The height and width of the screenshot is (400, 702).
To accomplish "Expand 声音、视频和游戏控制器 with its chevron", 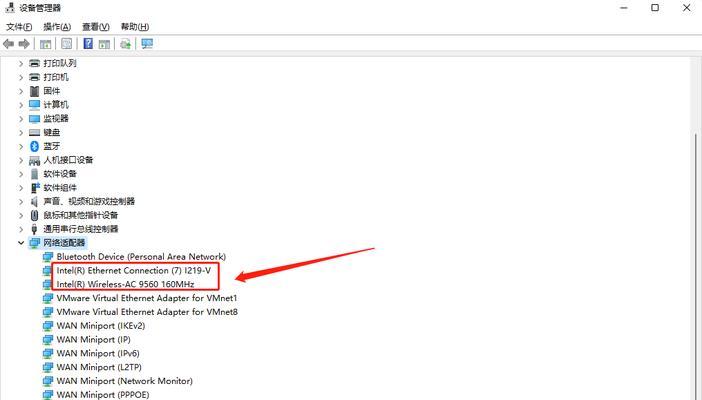I will [21, 202].
